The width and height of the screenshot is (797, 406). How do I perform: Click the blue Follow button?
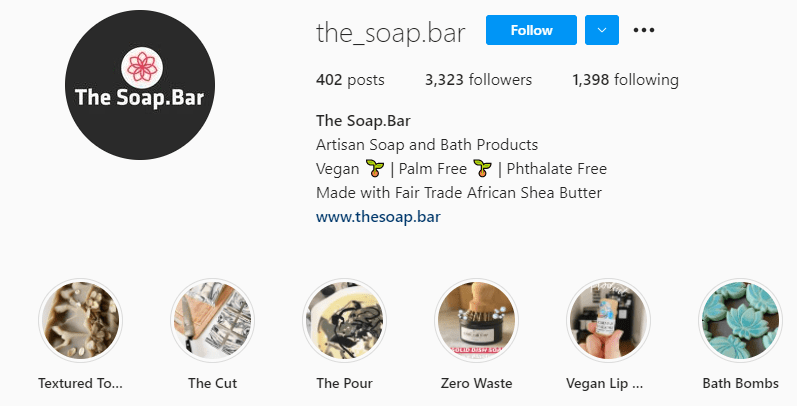pos(531,30)
